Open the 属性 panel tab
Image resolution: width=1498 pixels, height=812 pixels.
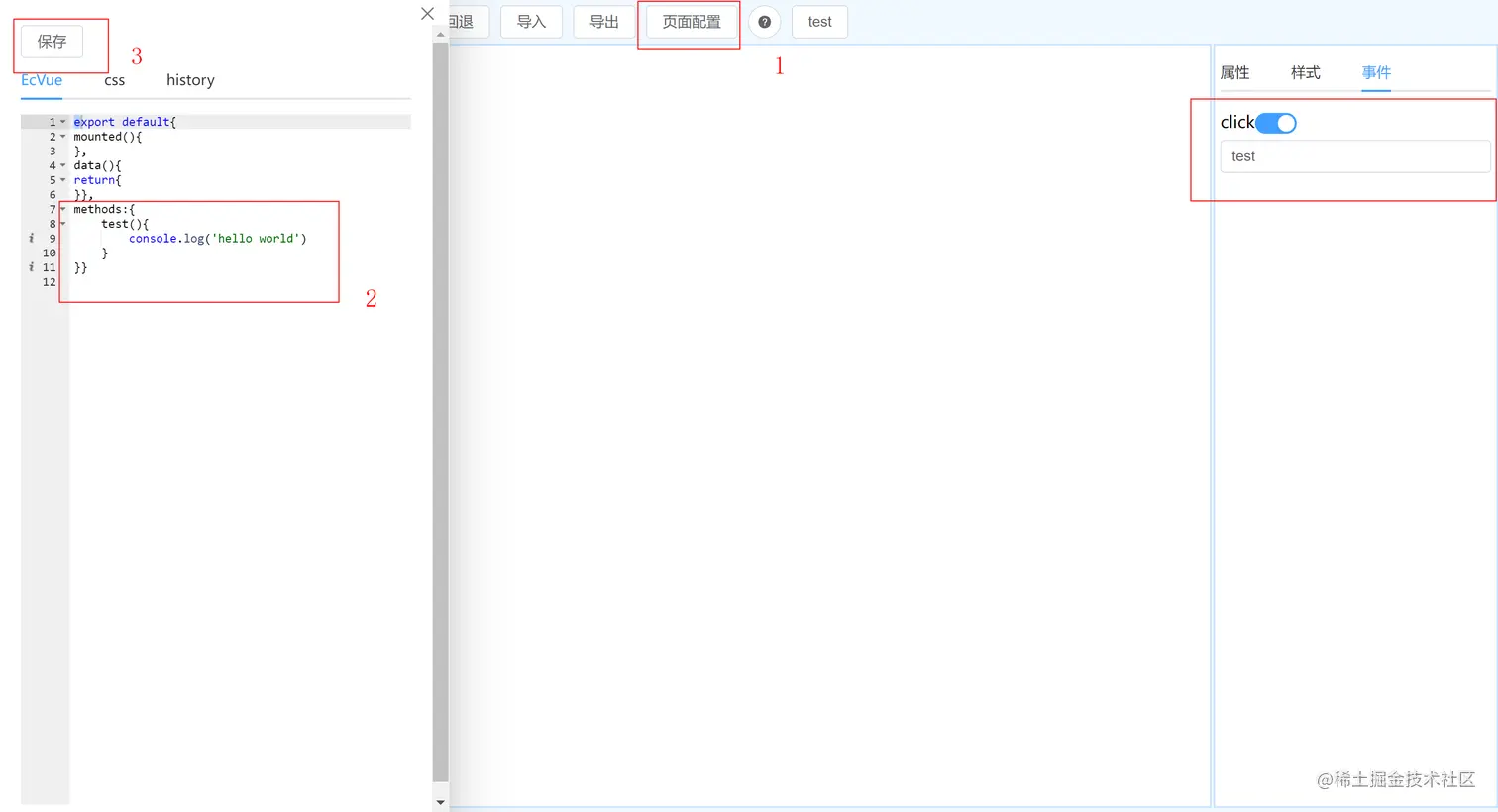1234,71
